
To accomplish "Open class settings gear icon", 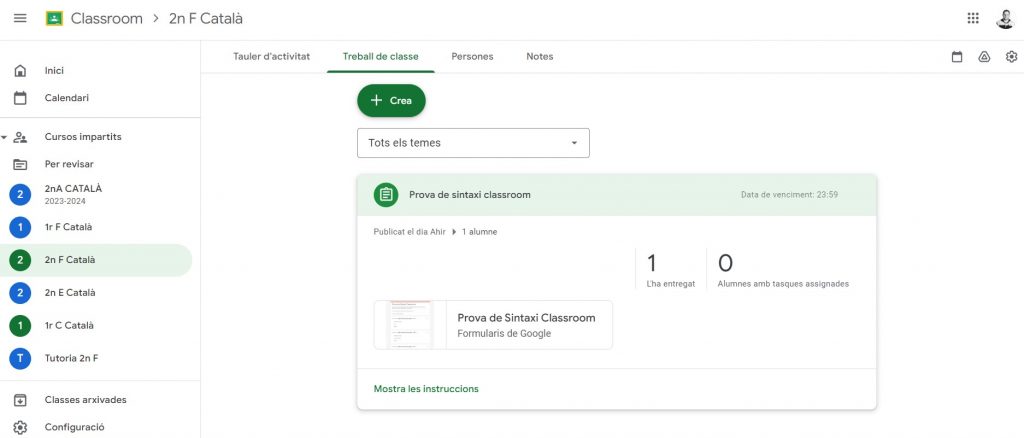I will 1011,57.
